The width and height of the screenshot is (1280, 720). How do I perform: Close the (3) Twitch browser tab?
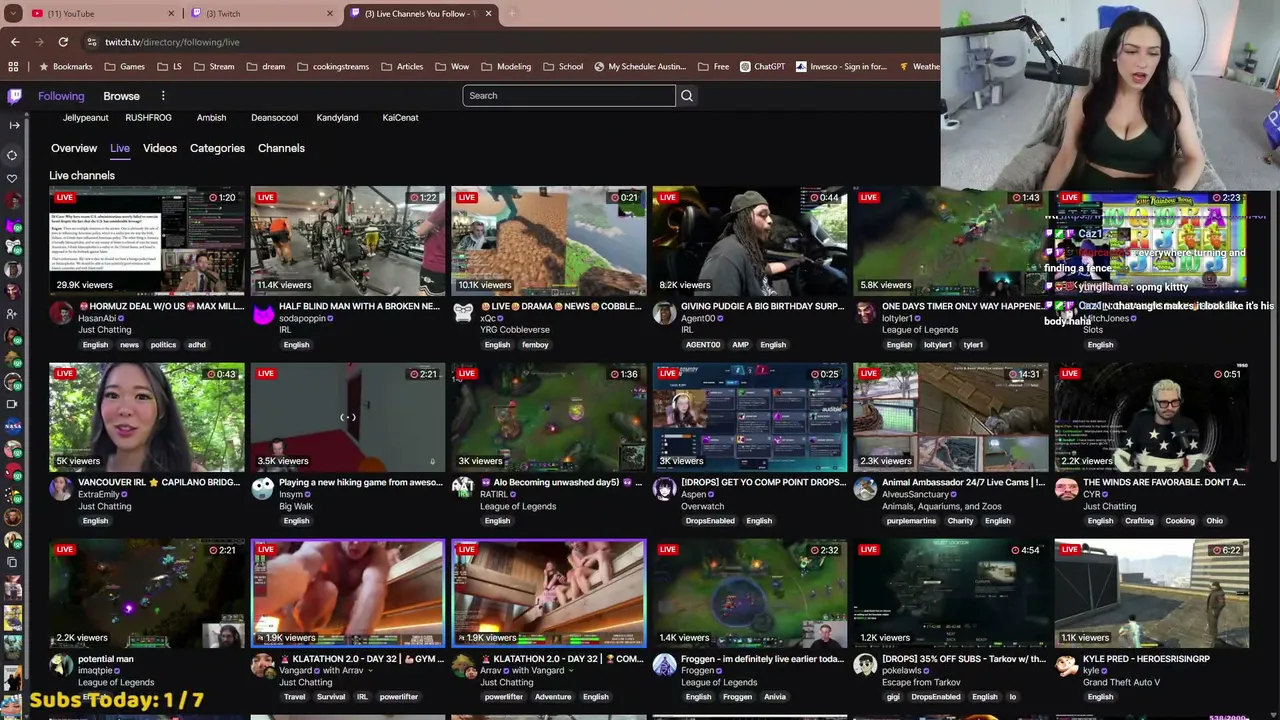[330, 14]
